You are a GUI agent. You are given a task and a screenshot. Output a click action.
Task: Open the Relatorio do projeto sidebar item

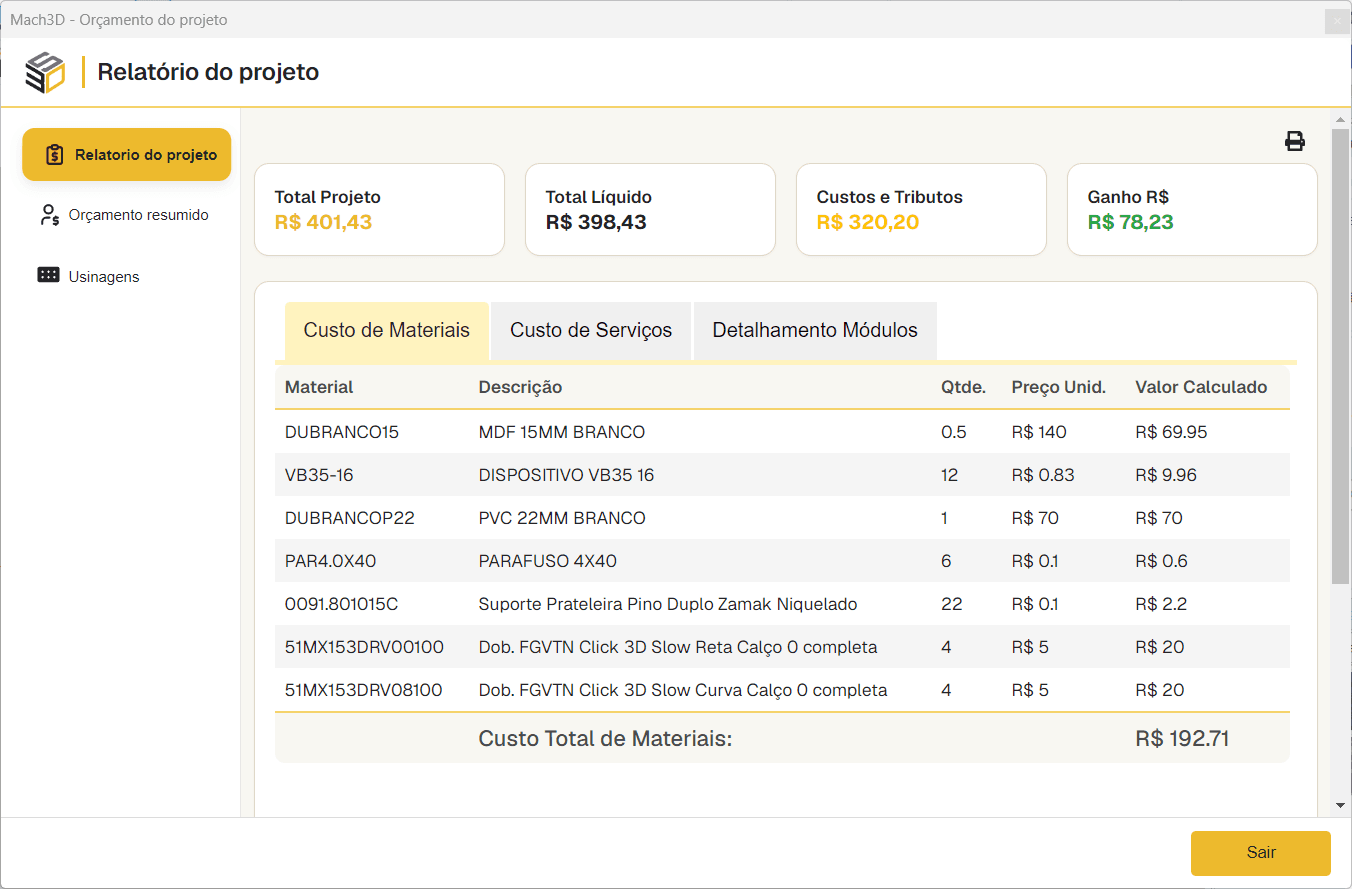point(127,155)
